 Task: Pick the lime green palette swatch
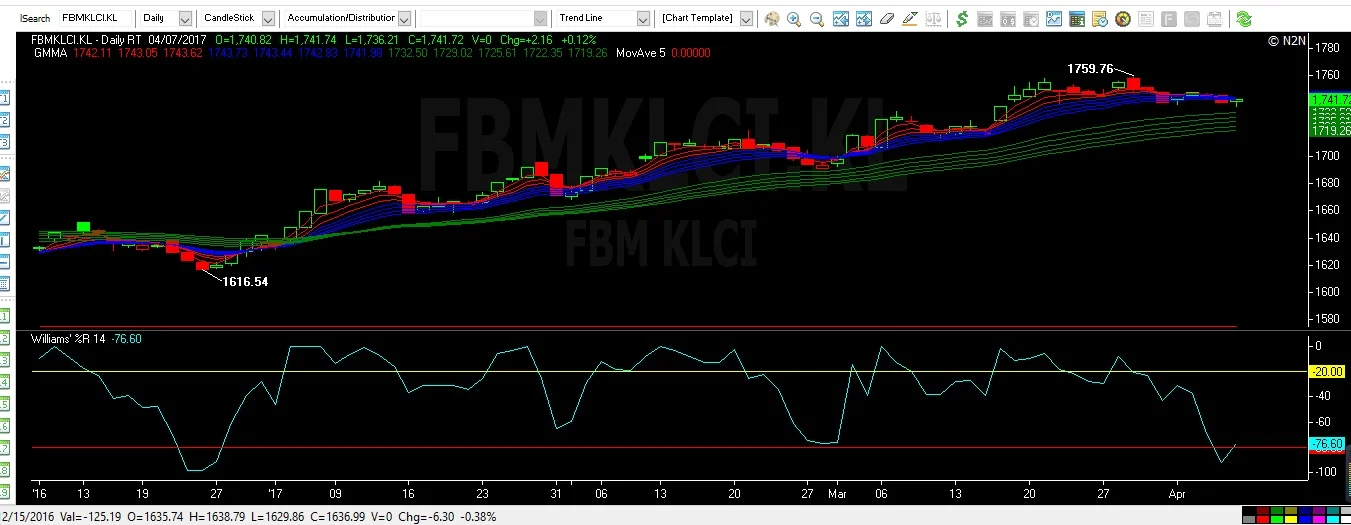coord(1277,519)
